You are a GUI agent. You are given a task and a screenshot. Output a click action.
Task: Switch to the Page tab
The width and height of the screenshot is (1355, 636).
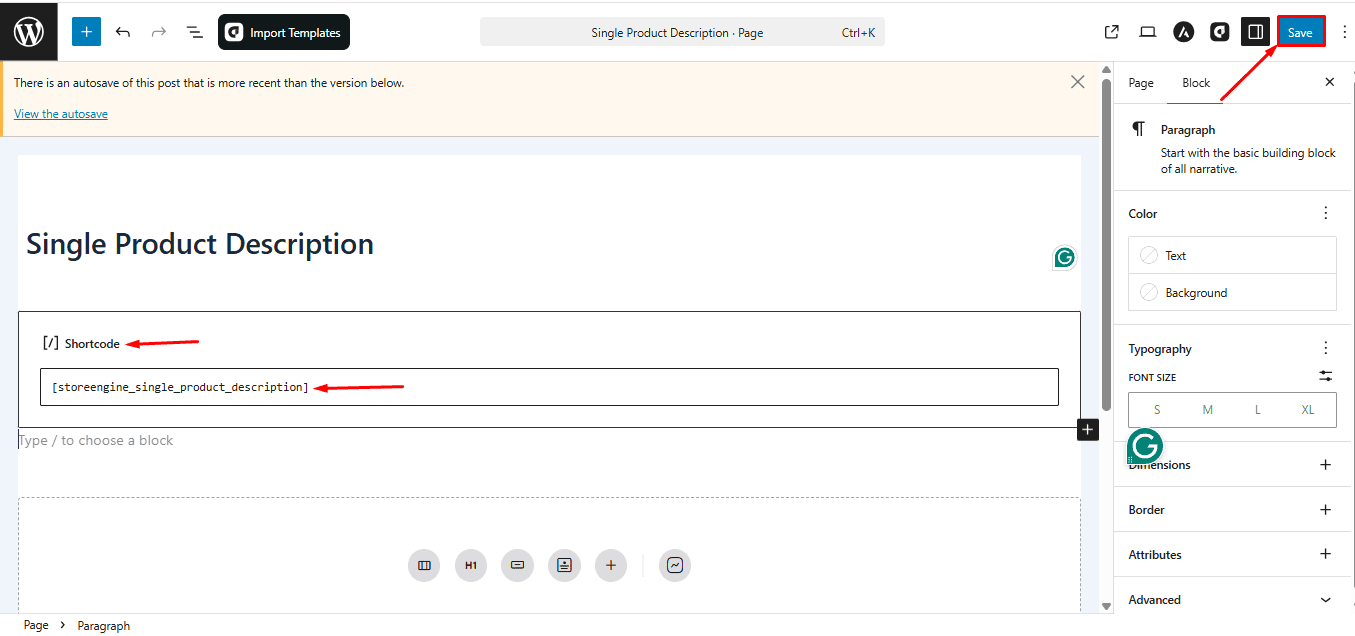point(1140,82)
